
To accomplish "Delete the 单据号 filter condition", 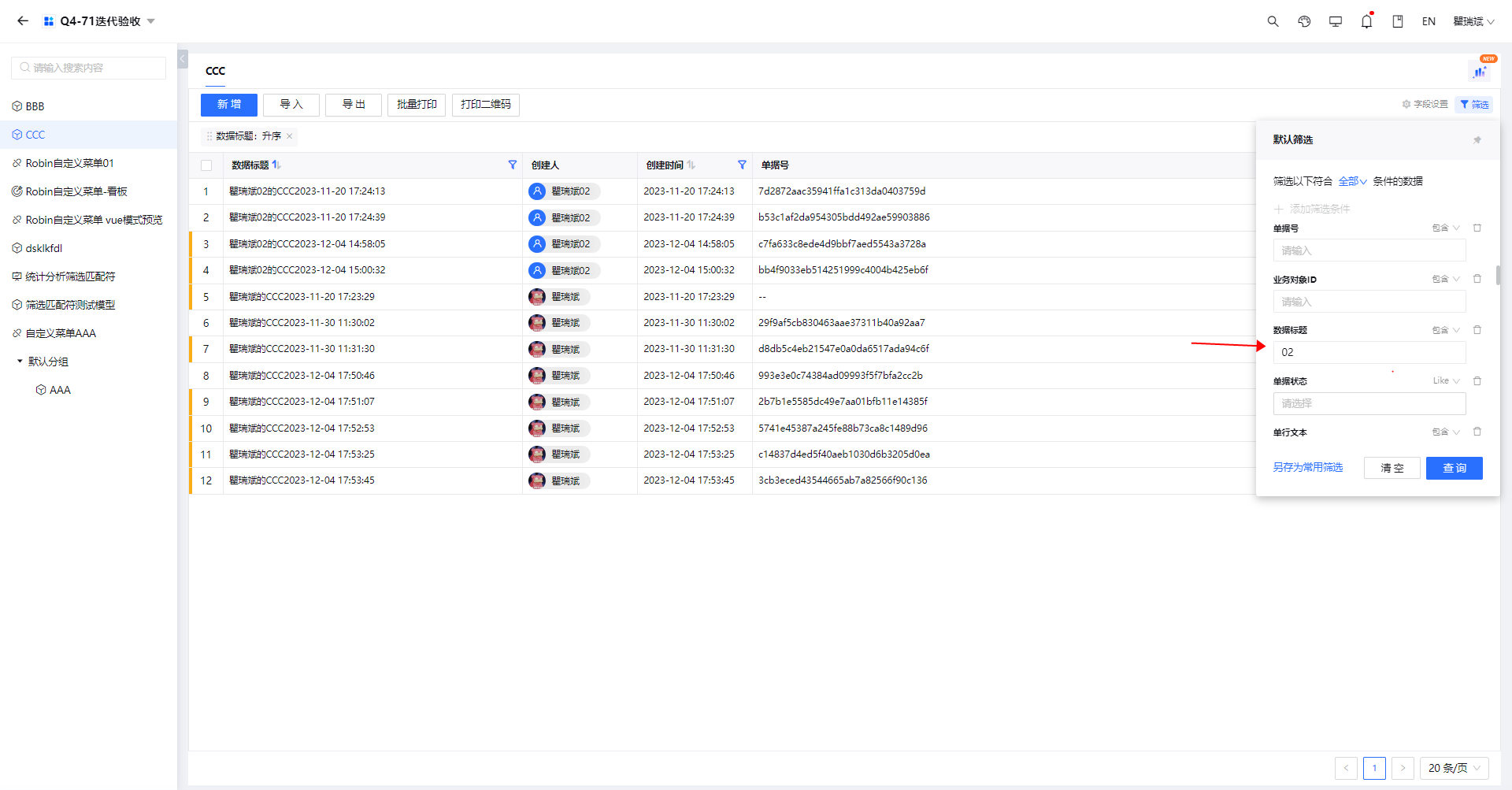I will [1477, 228].
